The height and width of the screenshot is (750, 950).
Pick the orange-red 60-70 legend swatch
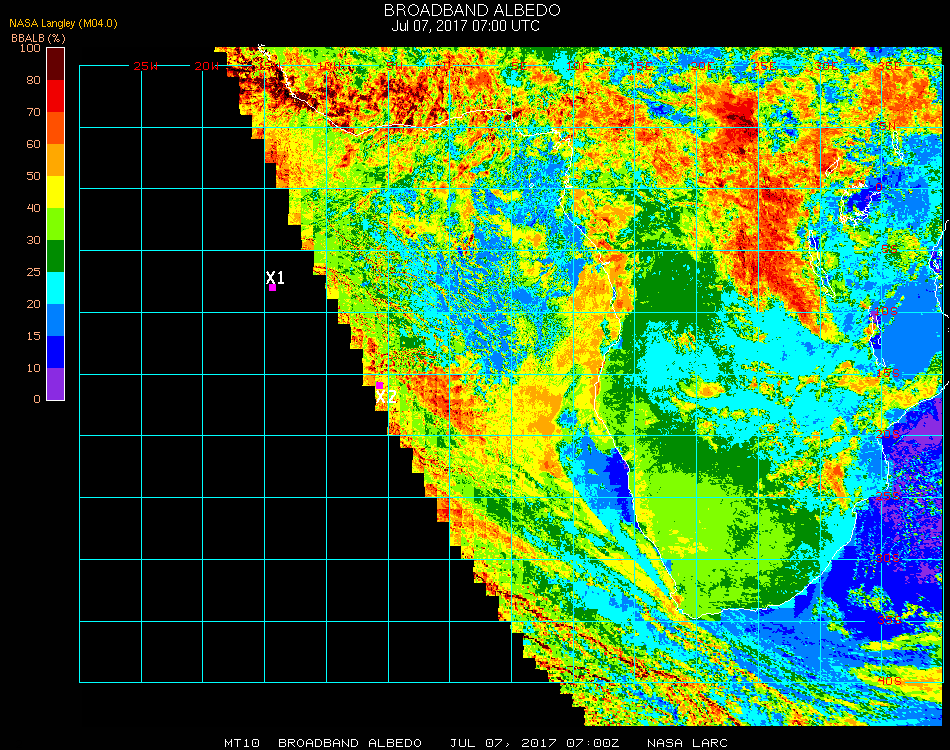[56, 128]
